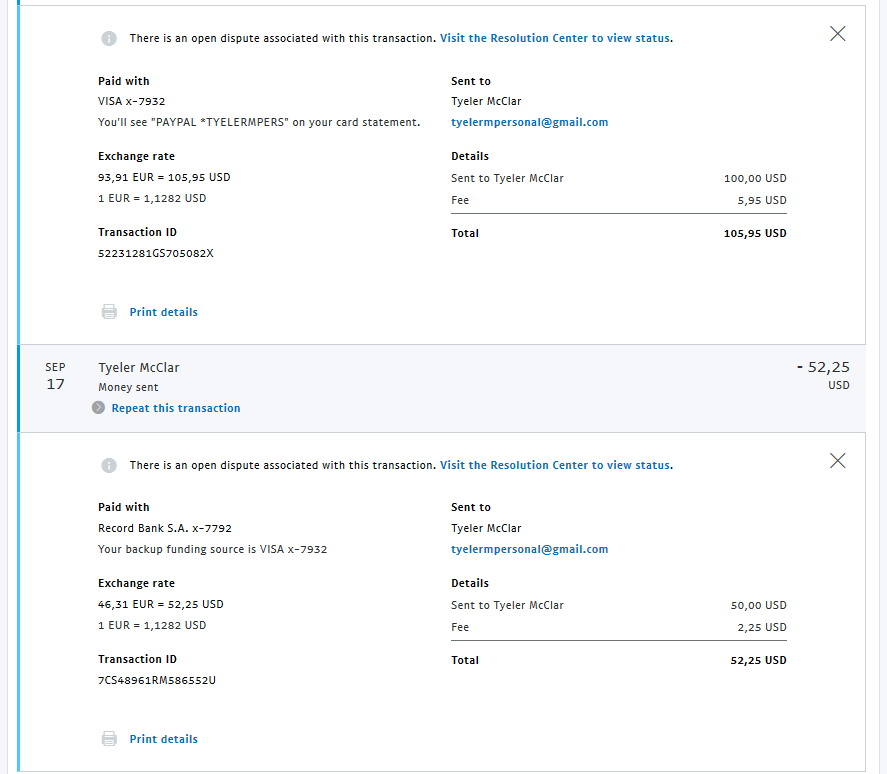Visit the Resolution Center from the VISA x-7932 transaction
This screenshot has width=887, height=774.
(556, 38)
